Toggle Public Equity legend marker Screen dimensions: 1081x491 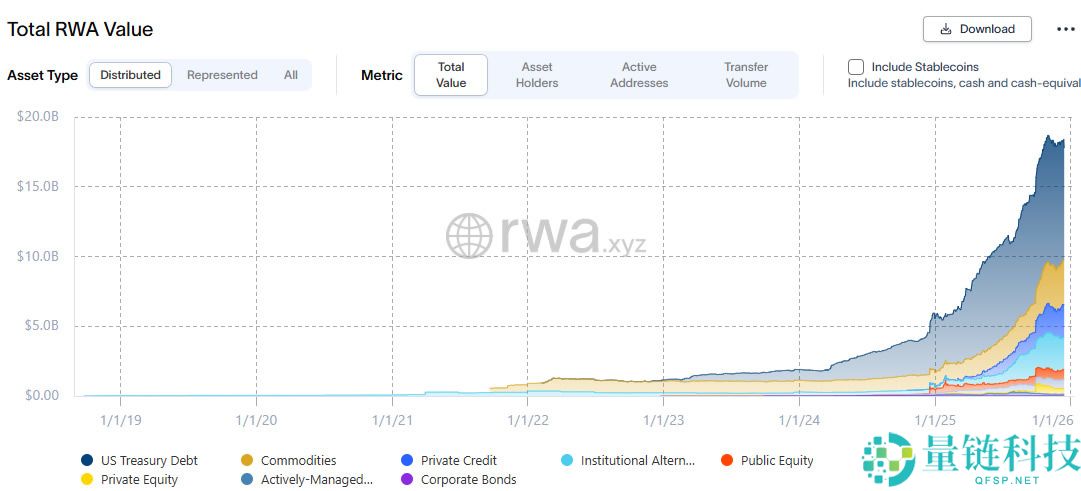(727, 461)
